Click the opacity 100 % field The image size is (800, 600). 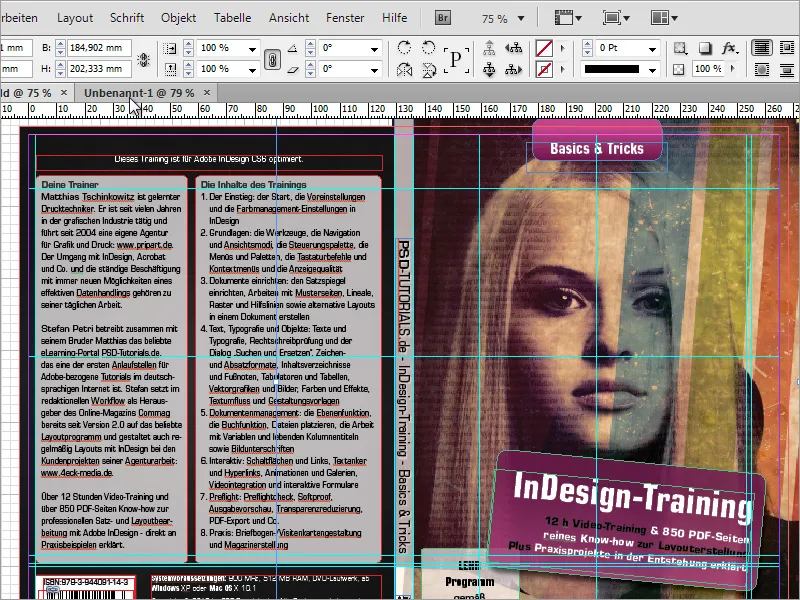708,69
